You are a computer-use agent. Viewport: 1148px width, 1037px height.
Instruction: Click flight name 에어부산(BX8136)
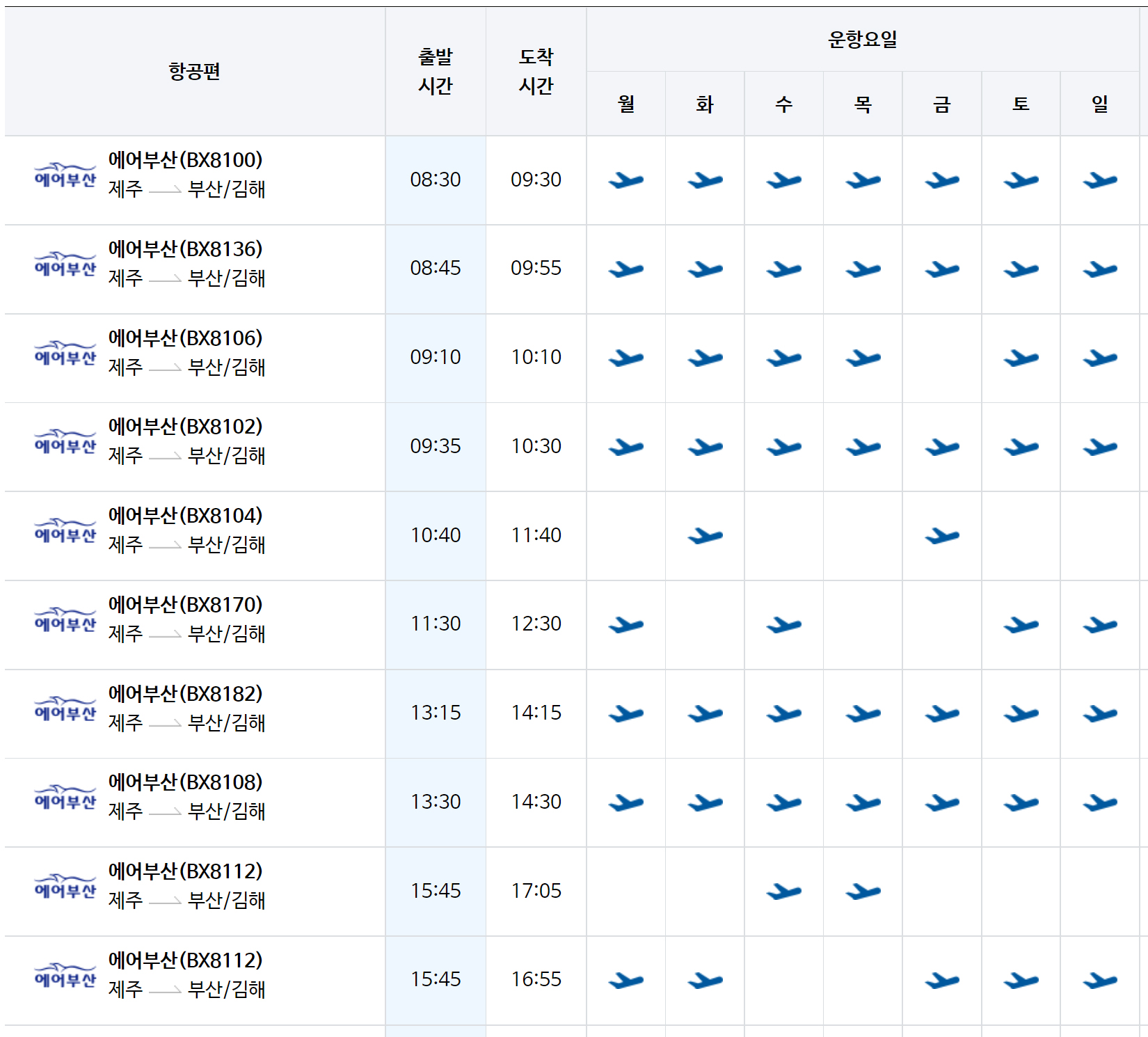coord(186,249)
